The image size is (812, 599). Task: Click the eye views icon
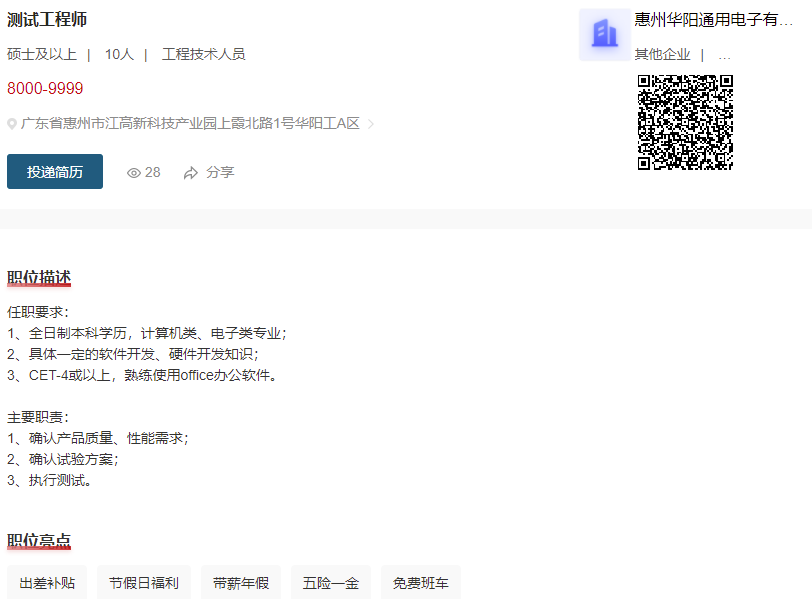point(134,173)
